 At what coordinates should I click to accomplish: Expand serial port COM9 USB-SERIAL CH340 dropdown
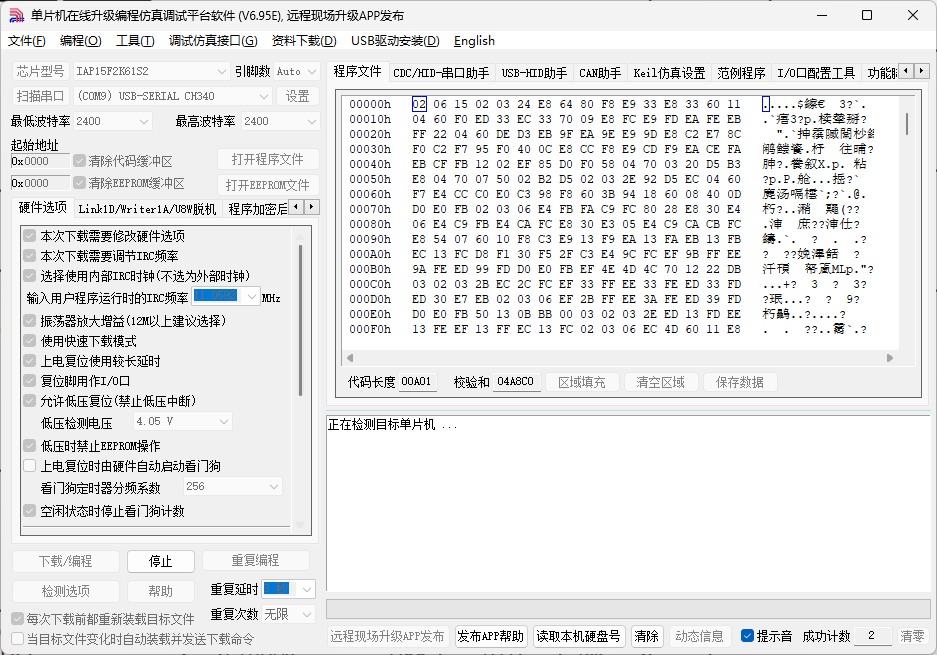[x=264, y=96]
